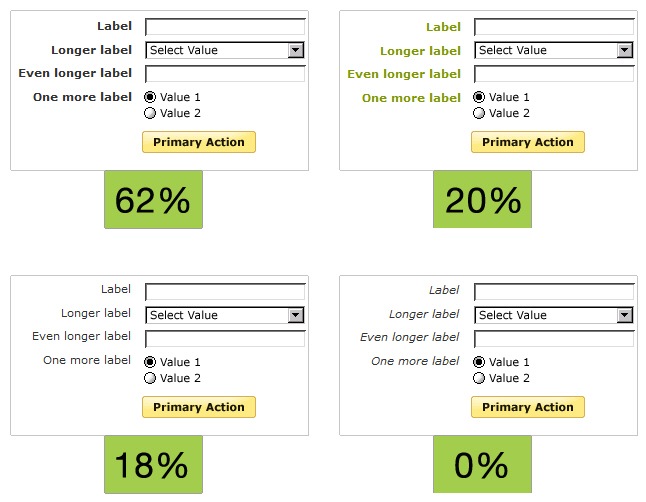The width and height of the screenshot is (646, 502).
Task: Open Select Value dropdown in bold-label form
Action: [x=225, y=50]
